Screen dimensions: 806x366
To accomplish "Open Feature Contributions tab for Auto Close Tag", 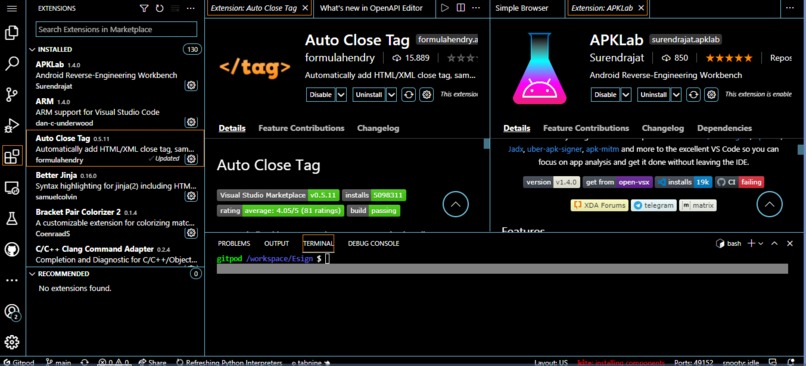I will (301, 128).
